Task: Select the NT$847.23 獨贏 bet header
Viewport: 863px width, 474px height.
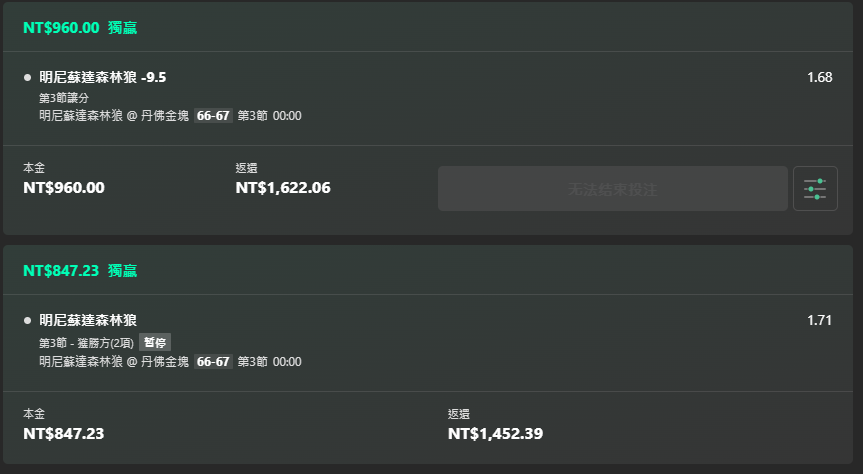Action: [80, 271]
